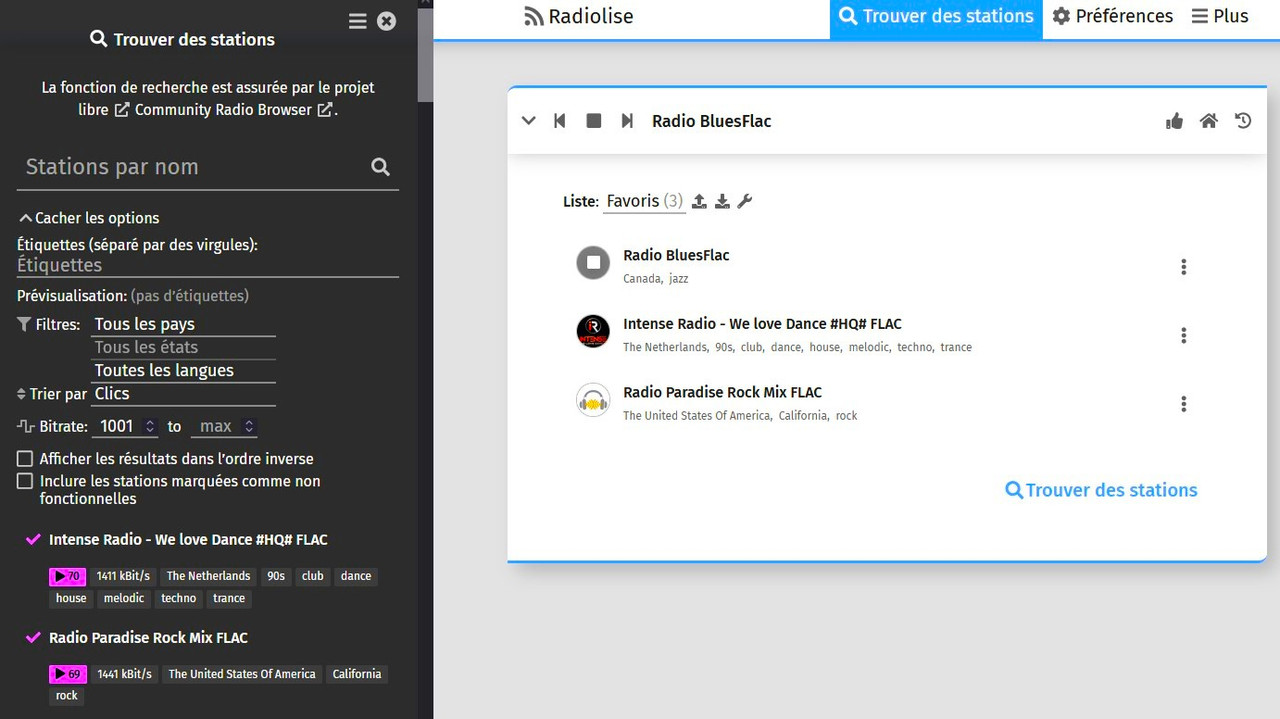Open the station homepage icon
This screenshot has height=719, width=1280.
pos(1209,121)
